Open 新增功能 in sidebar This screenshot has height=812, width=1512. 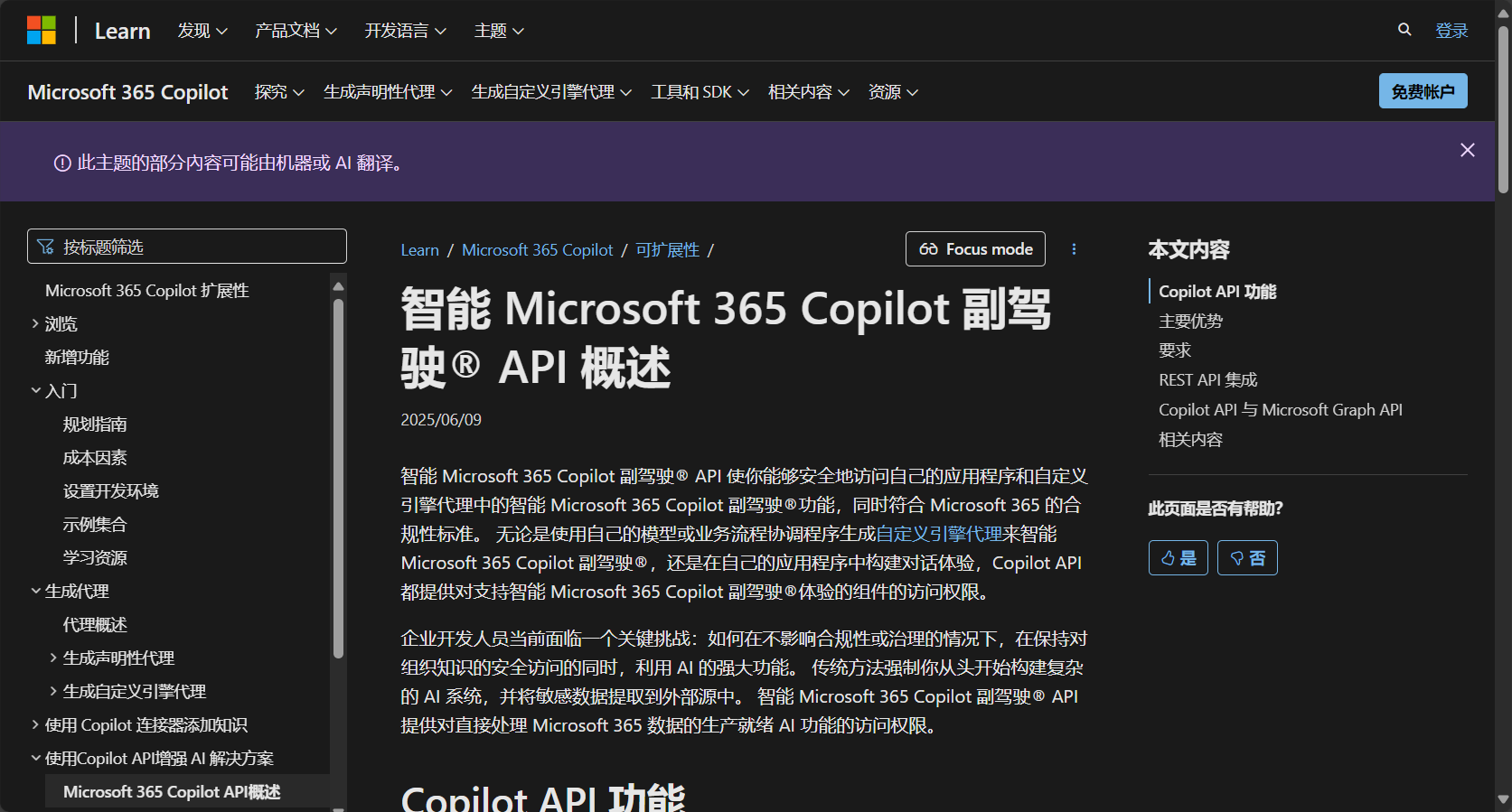pos(77,358)
